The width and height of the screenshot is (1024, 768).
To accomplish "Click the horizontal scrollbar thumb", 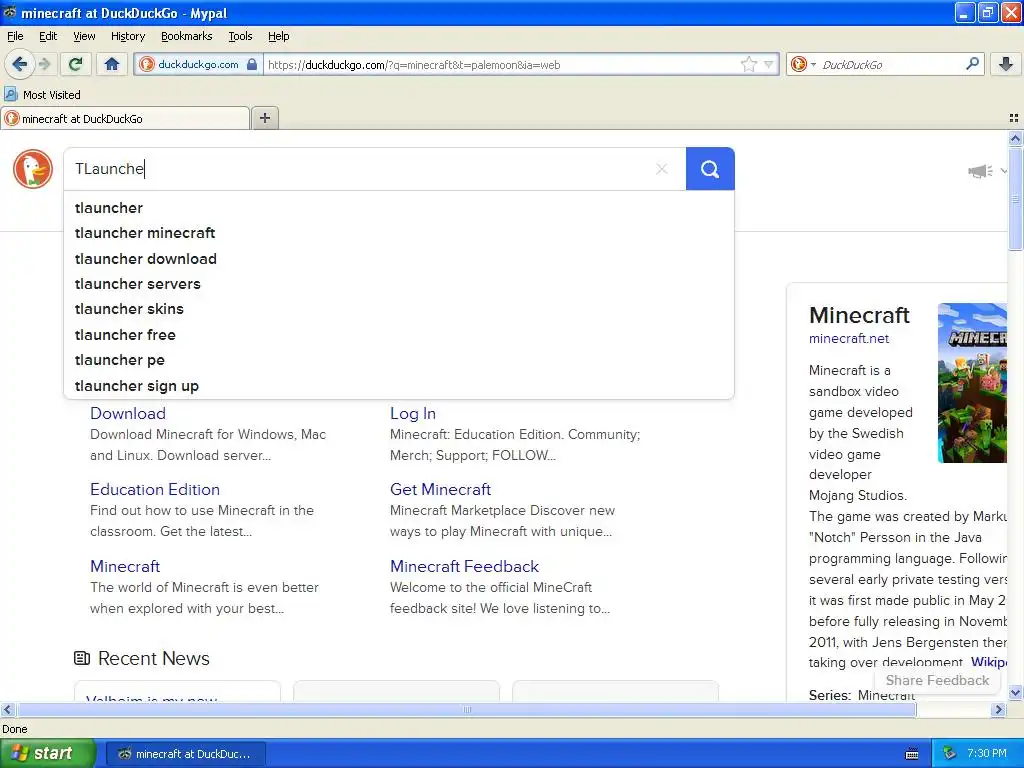I will (466, 709).
